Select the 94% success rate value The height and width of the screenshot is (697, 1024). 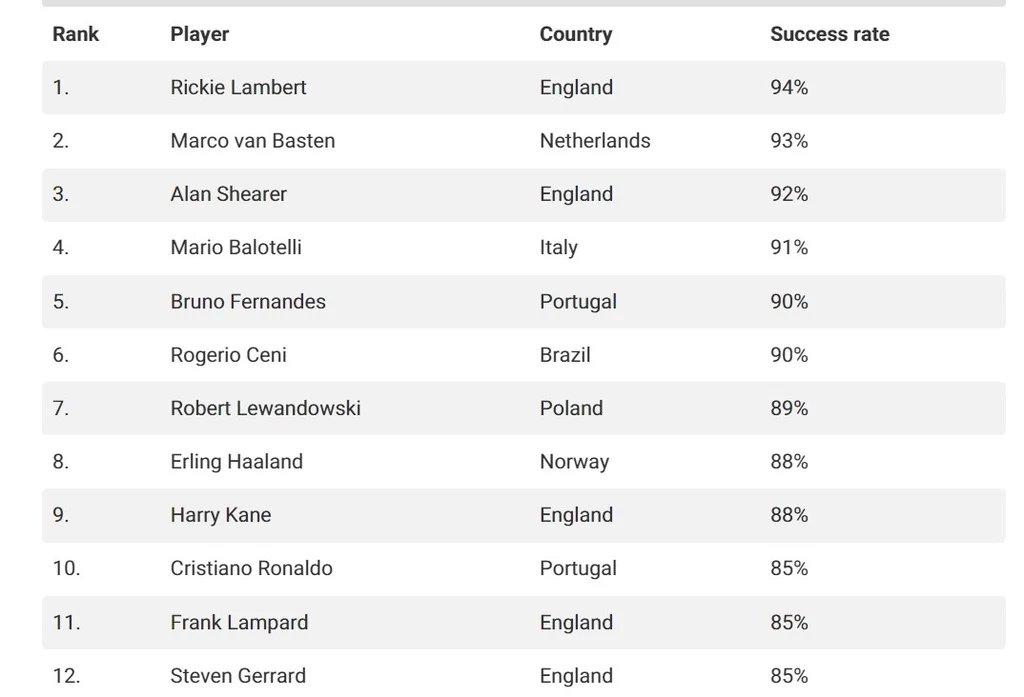(789, 88)
